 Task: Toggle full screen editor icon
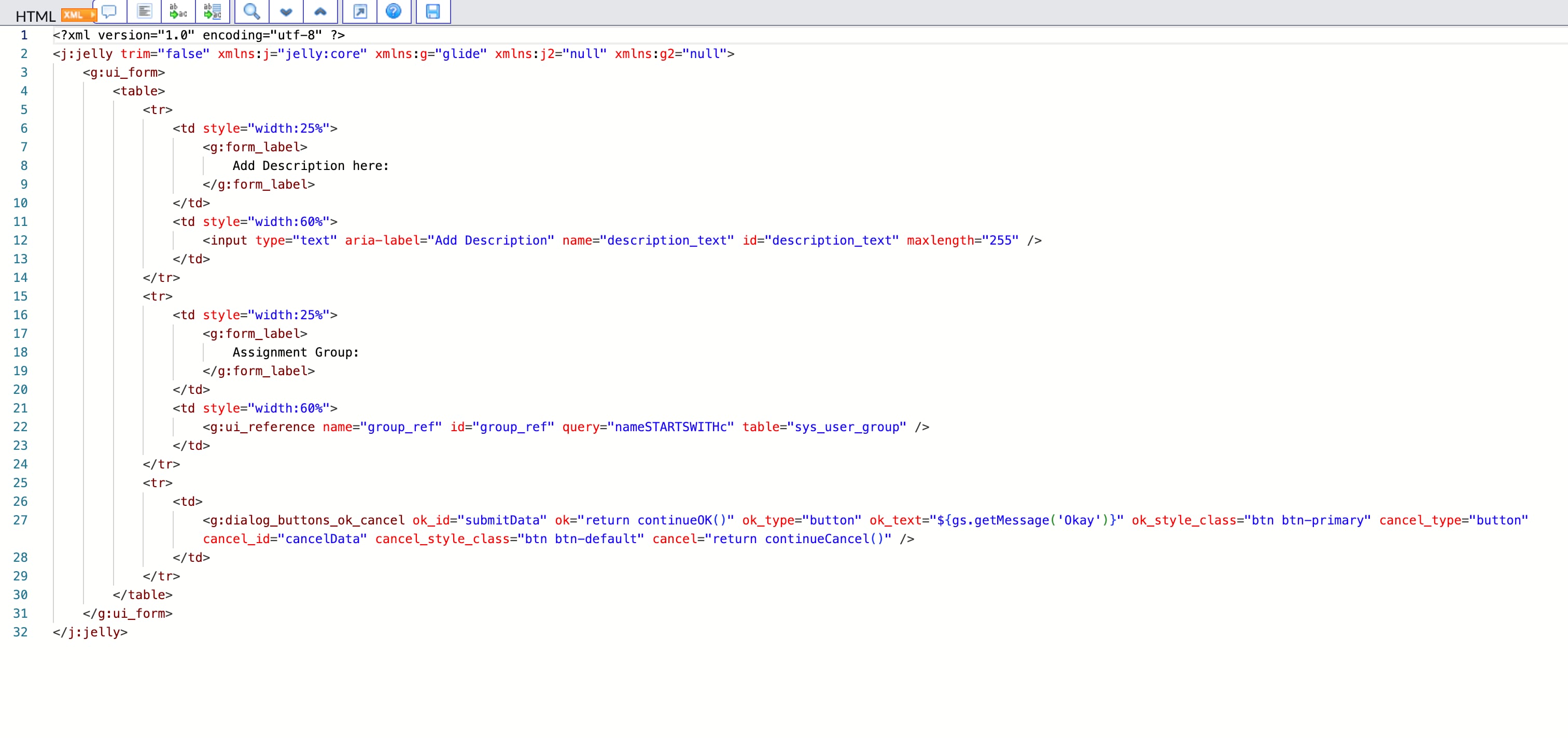pos(360,11)
